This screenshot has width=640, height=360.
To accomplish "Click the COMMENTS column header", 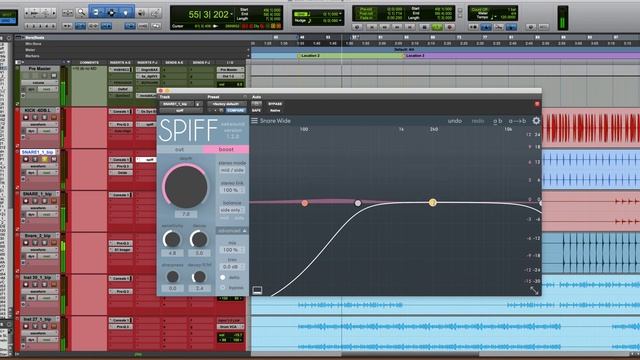I will (x=89, y=62).
